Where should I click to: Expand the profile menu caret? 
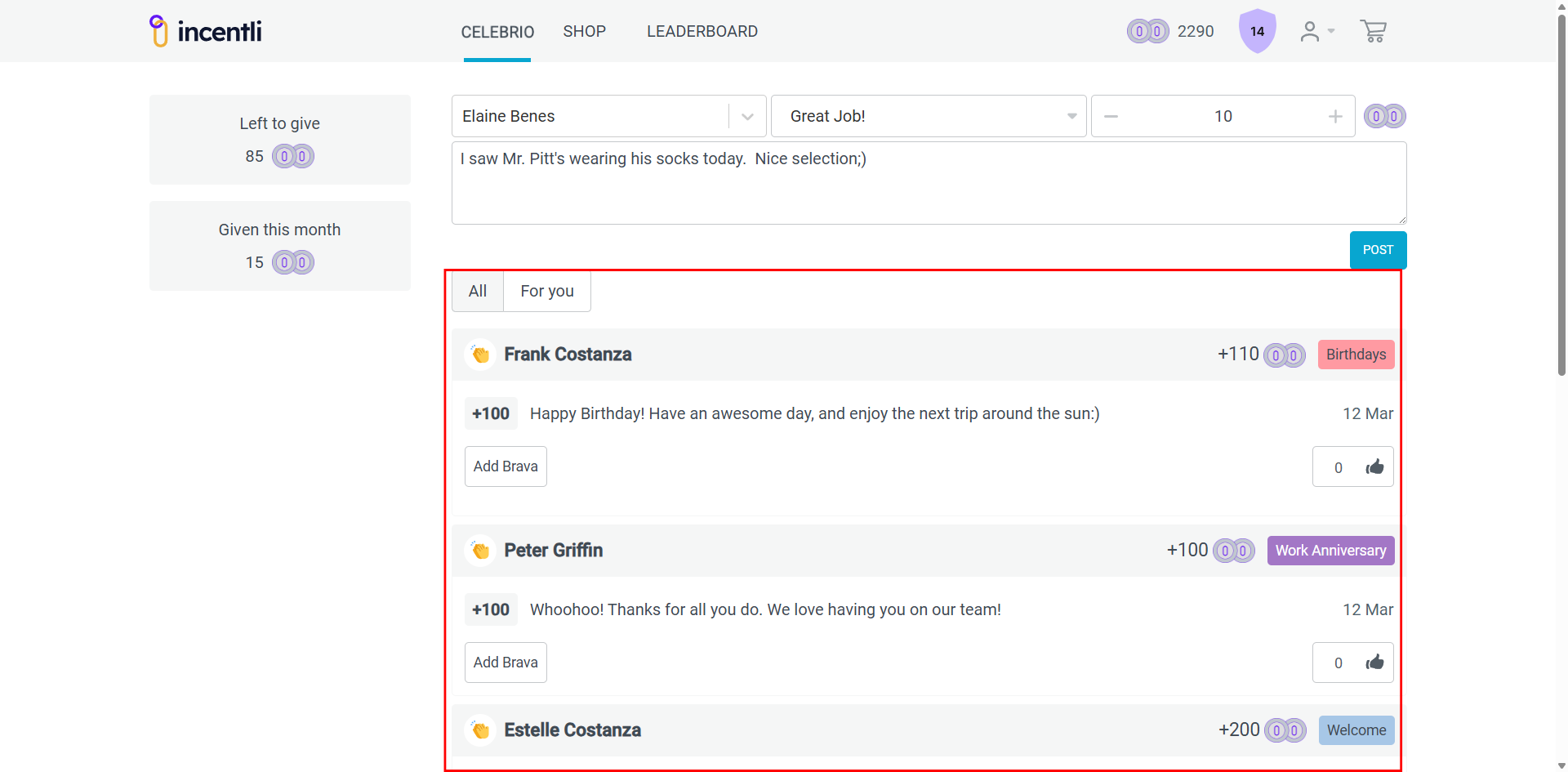coord(1331,31)
